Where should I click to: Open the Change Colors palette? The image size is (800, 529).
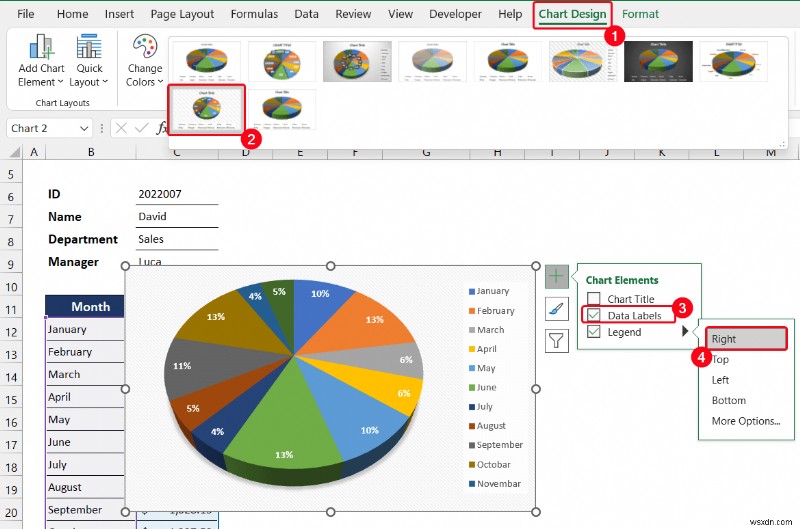[145, 61]
